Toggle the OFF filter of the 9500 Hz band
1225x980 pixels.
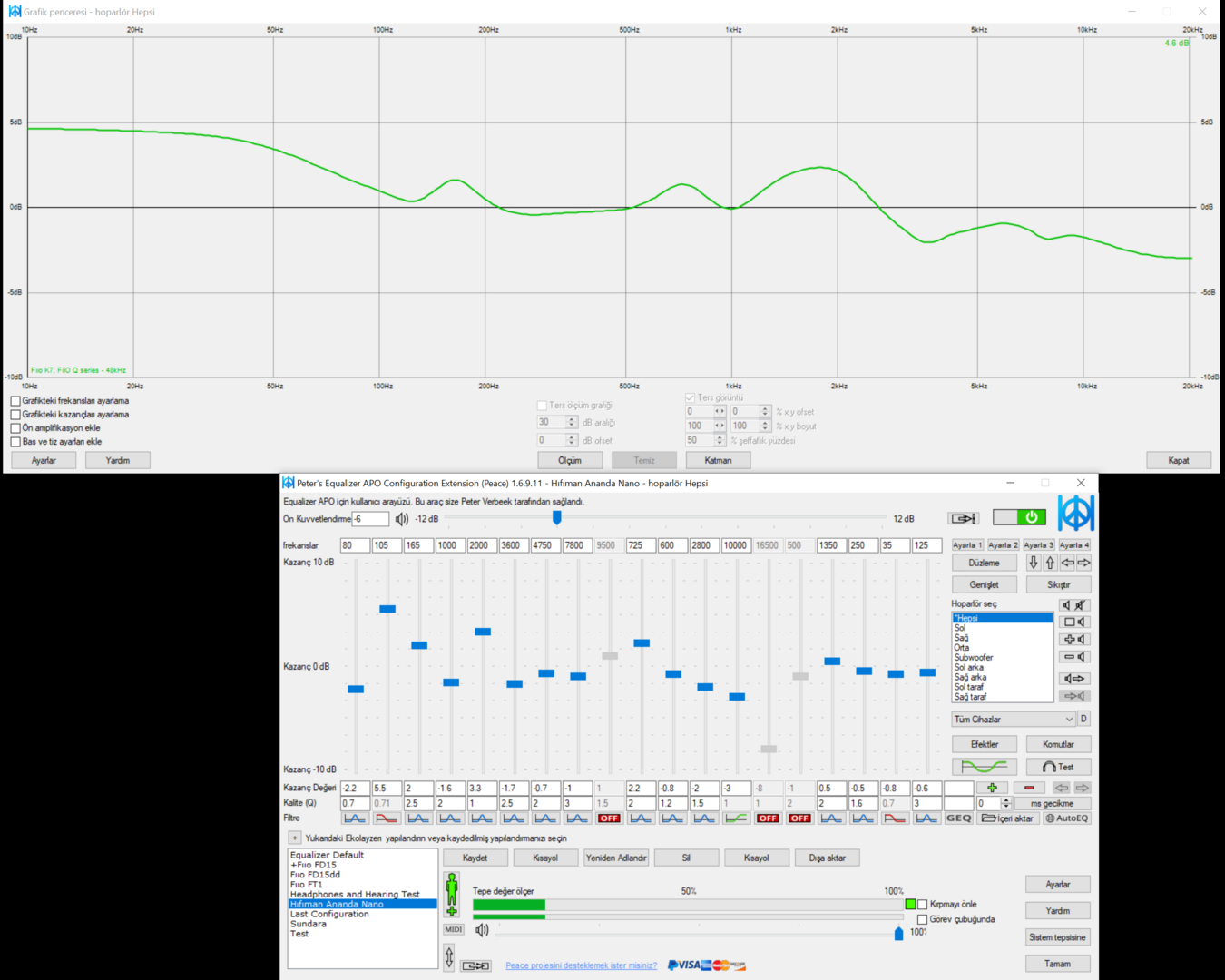point(609,818)
